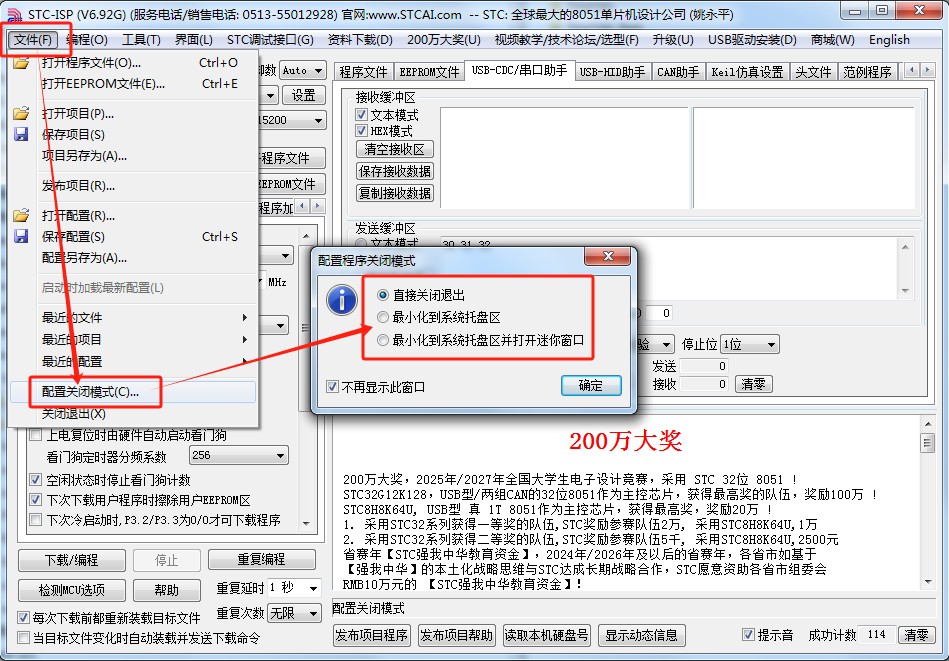Open the 文件(F) menu

(33, 40)
